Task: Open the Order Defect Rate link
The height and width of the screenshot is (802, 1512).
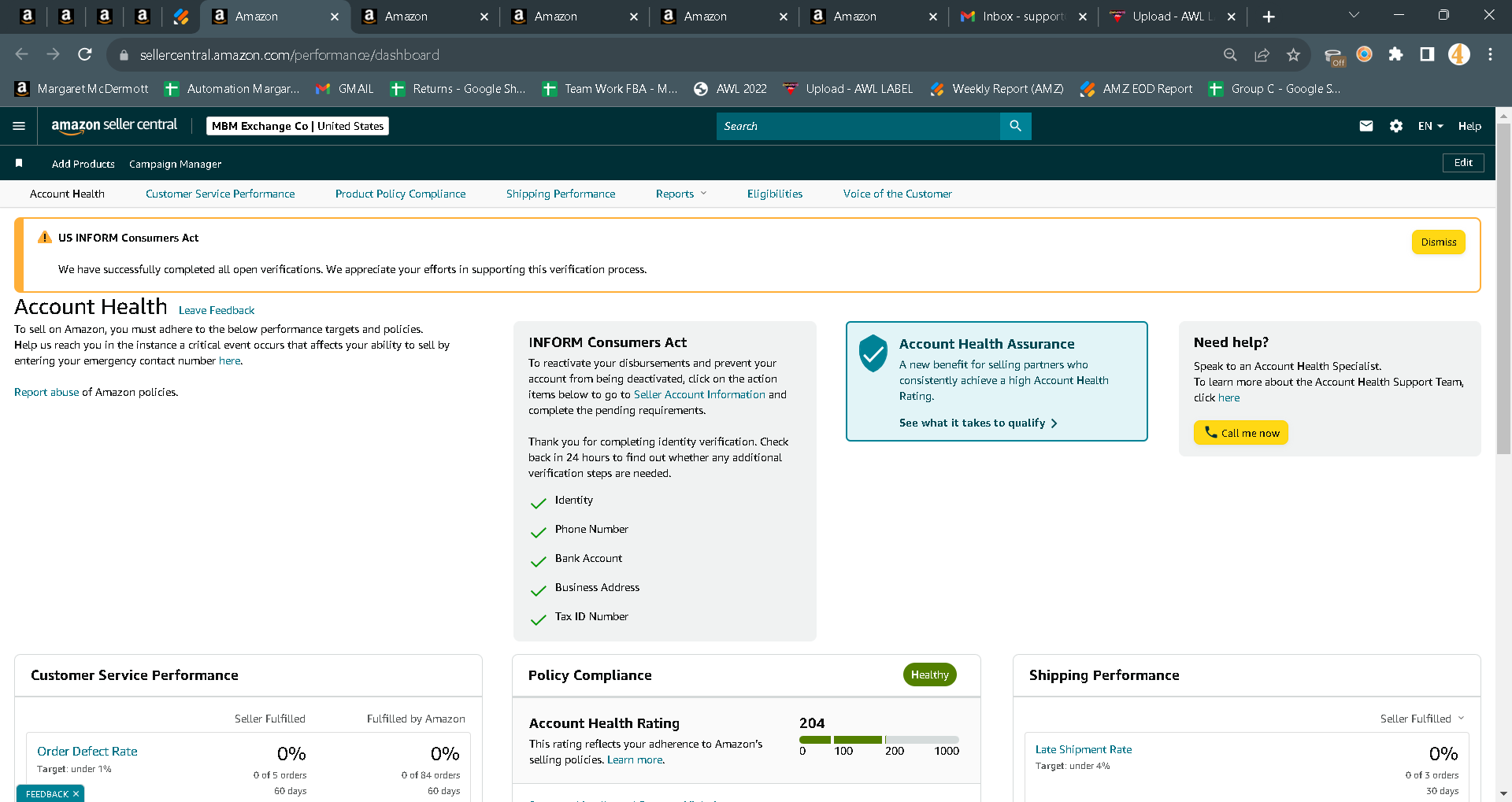Action: pos(87,751)
